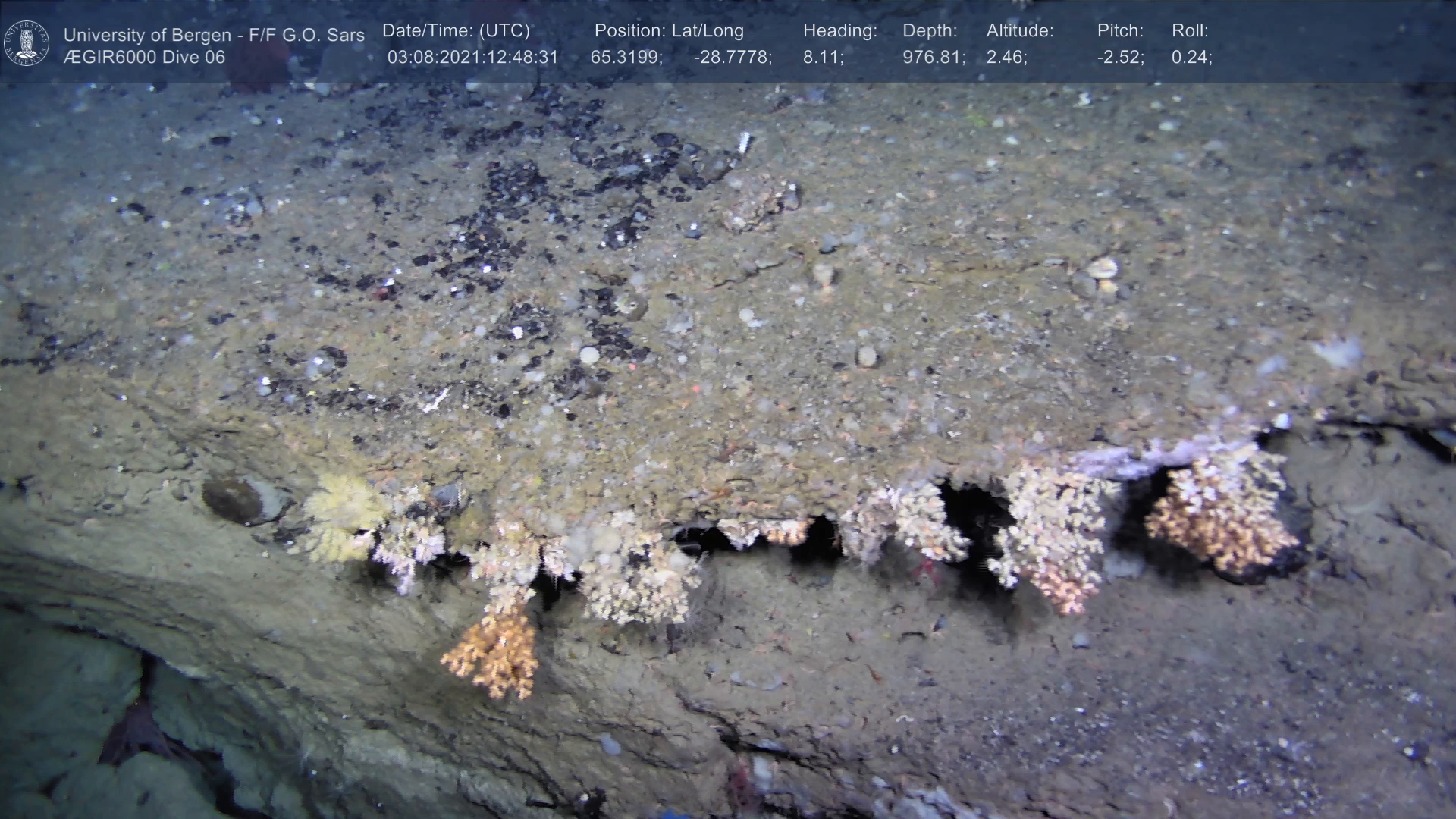Viewport: 1456px width, 819px height.
Task: Select the timestamp 03:08:2021:12:48:31
Action: [472, 58]
